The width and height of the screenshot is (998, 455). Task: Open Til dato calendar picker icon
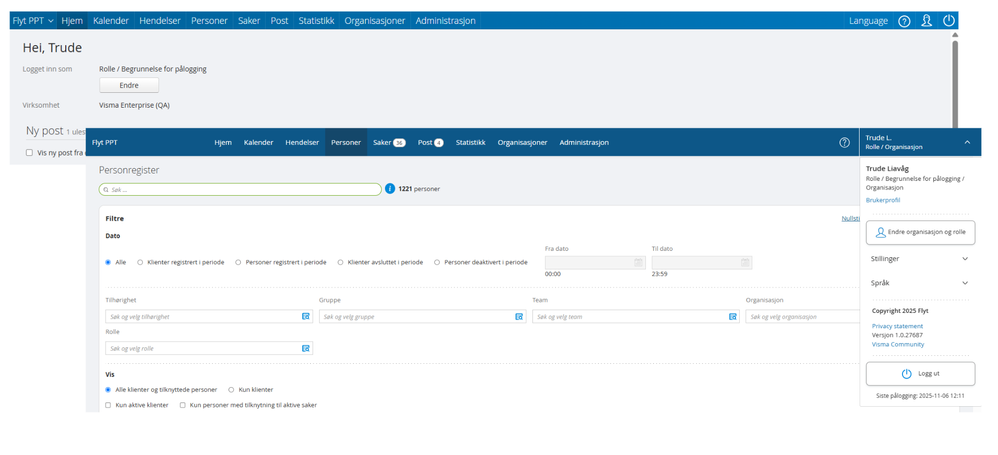[745, 262]
